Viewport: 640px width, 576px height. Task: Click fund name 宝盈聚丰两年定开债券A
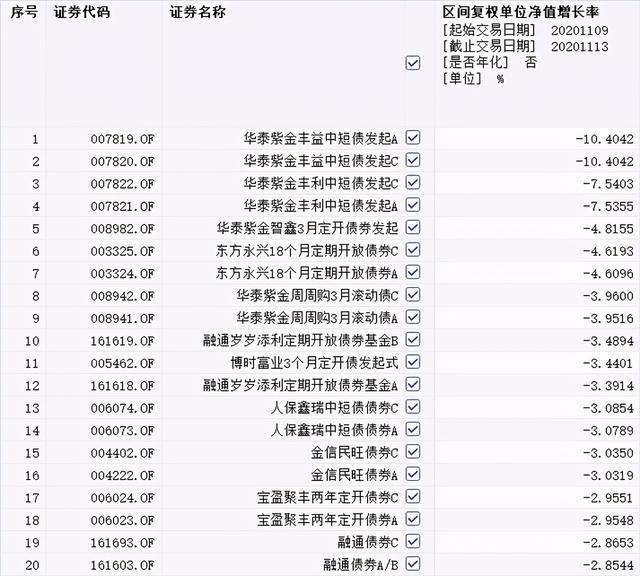click(327, 520)
